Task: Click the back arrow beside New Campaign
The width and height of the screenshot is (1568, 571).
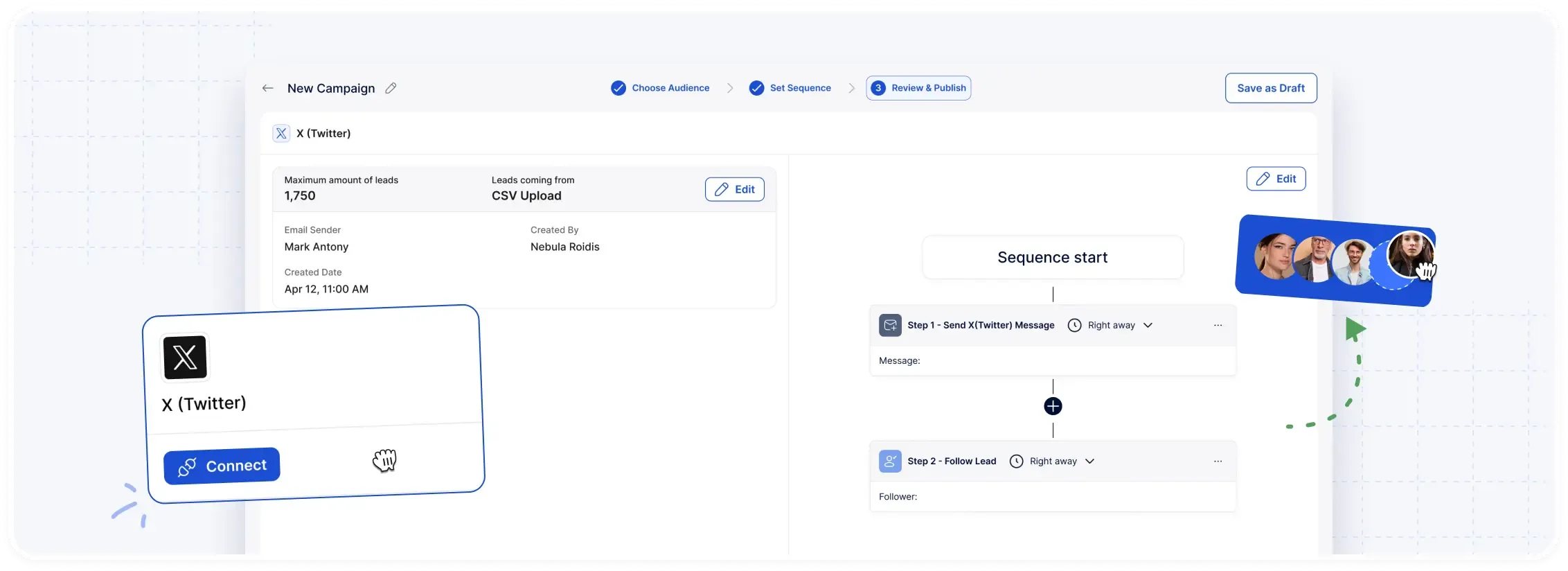Action: pos(267,88)
